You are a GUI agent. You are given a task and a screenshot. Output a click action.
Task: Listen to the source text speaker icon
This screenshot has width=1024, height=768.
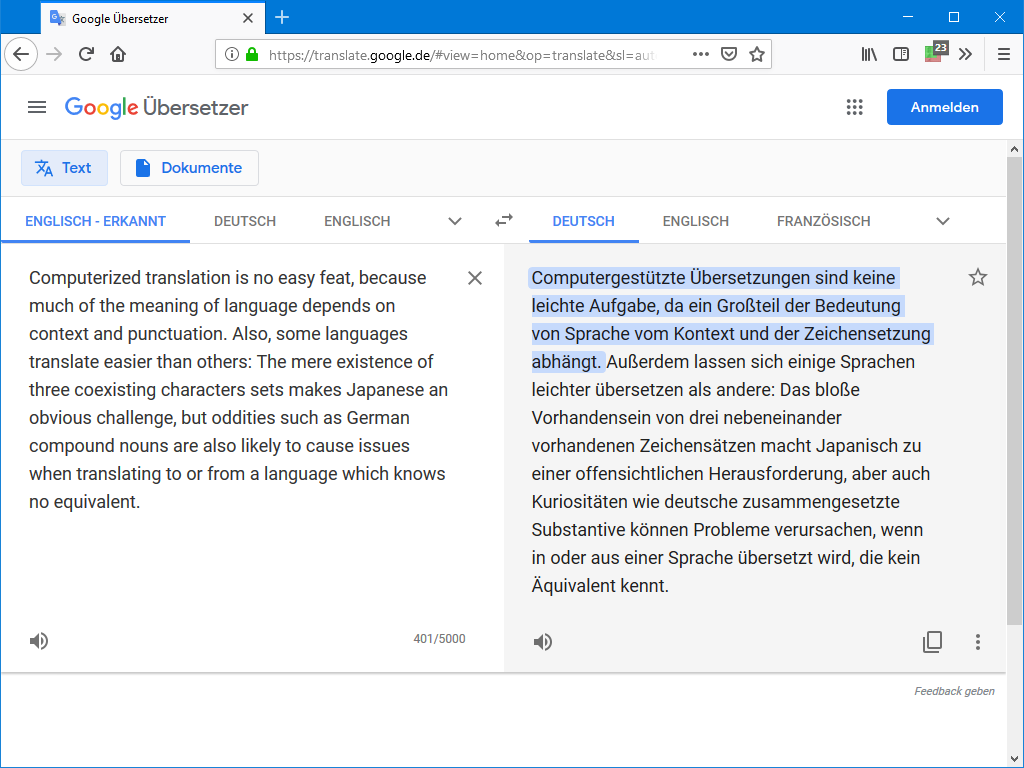(39, 641)
